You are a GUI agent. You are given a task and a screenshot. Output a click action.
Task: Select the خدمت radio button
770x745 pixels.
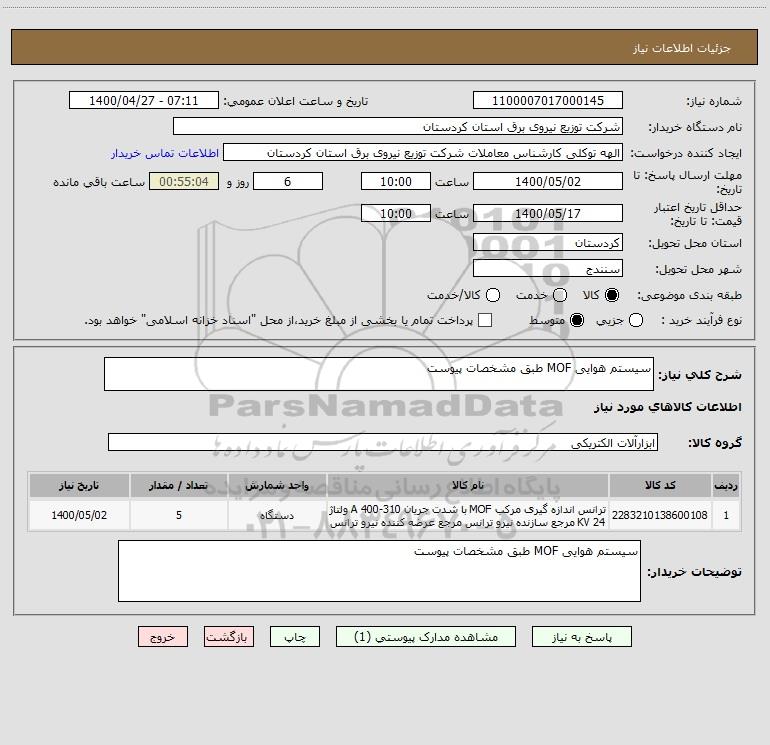click(x=560, y=295)
